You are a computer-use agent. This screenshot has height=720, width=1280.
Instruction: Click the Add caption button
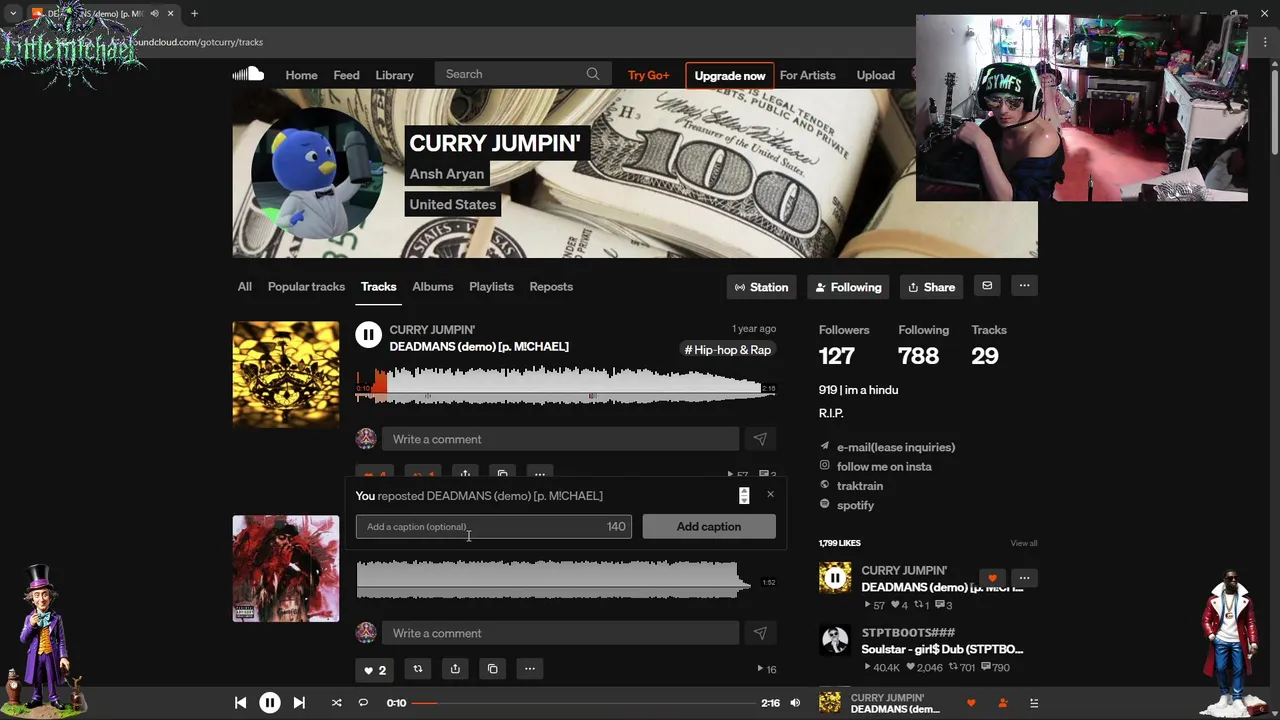point(709,527)
